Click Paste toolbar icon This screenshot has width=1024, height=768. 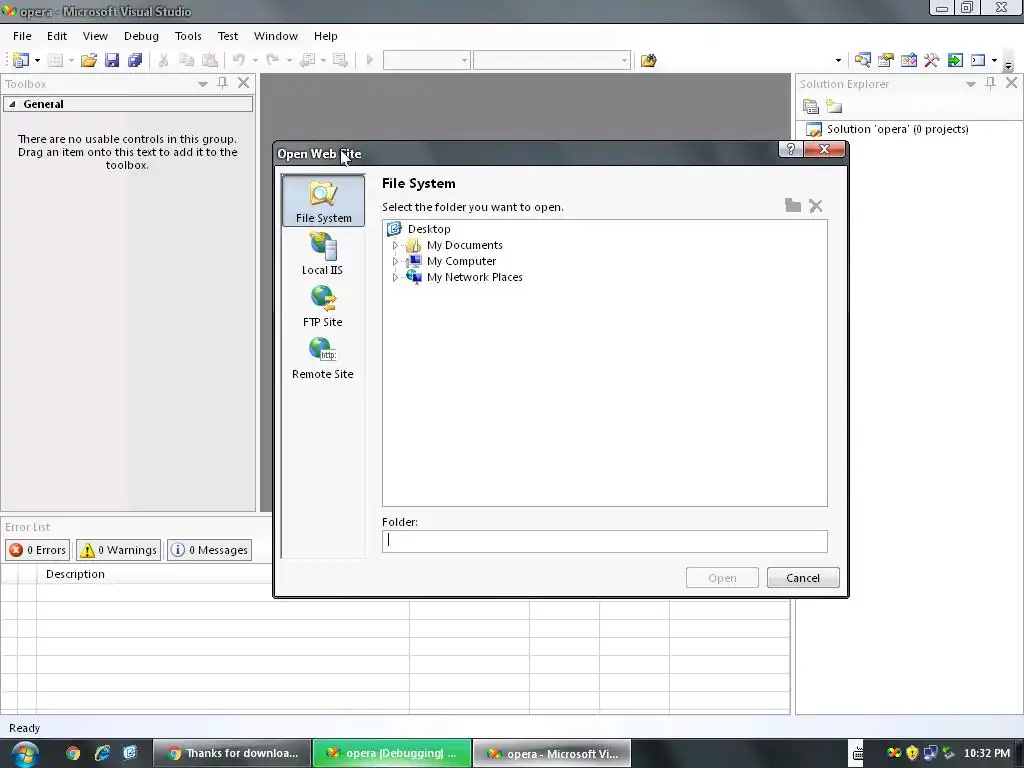(x=210, y=60)
